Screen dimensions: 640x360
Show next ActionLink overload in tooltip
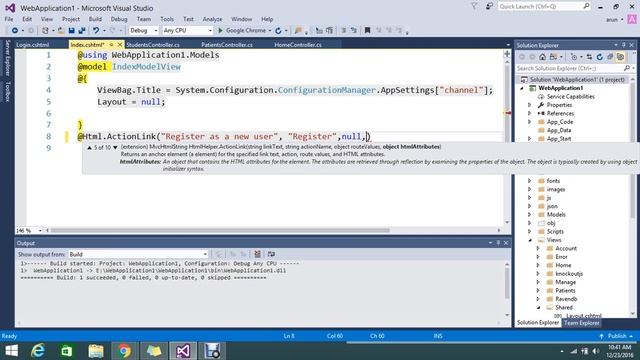pyautogui.click(x=115, y=147)
